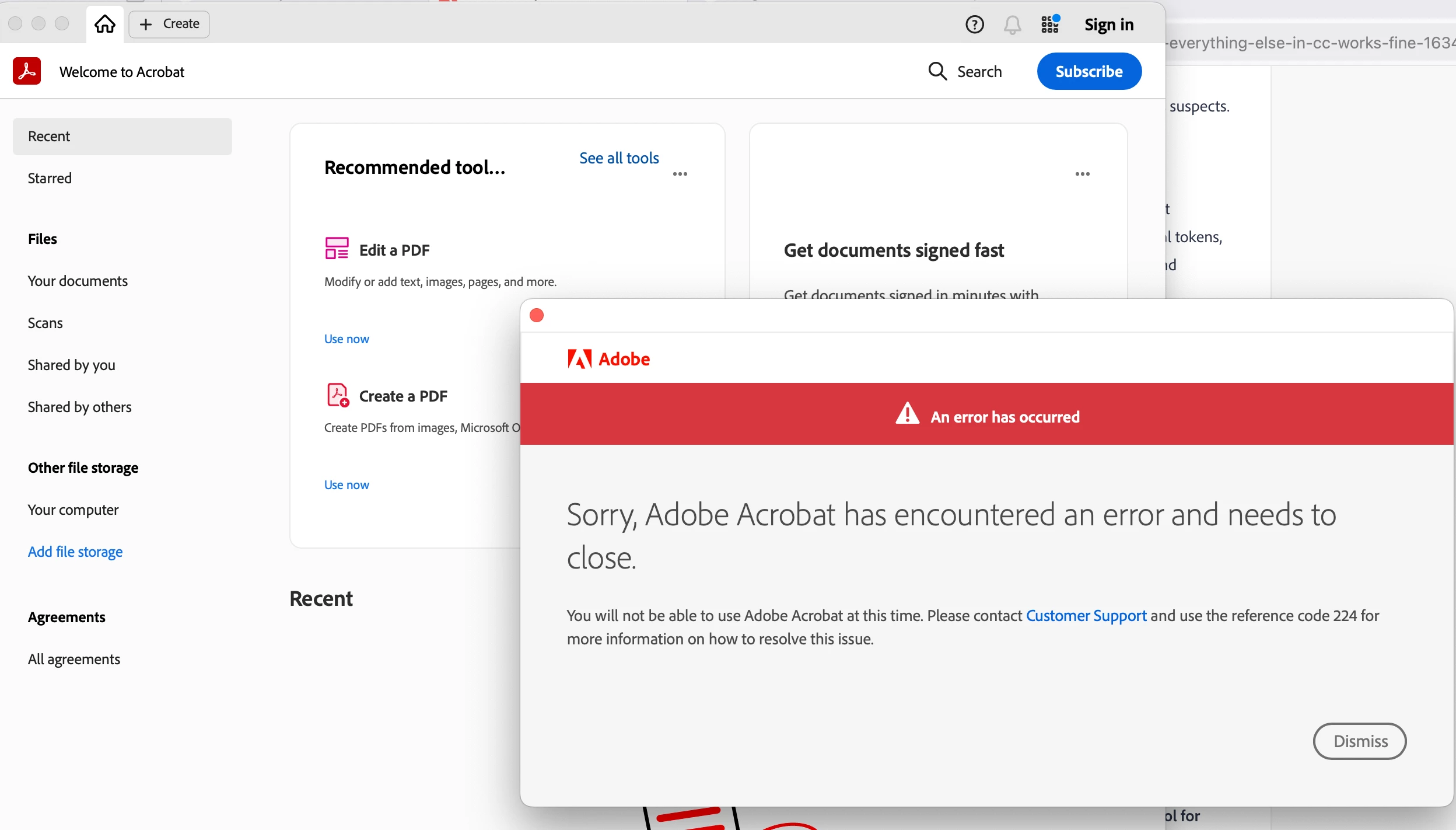Click the Create button in the top bar
The width and height of the screenshot is (1456, 830).
click(169, 24)
